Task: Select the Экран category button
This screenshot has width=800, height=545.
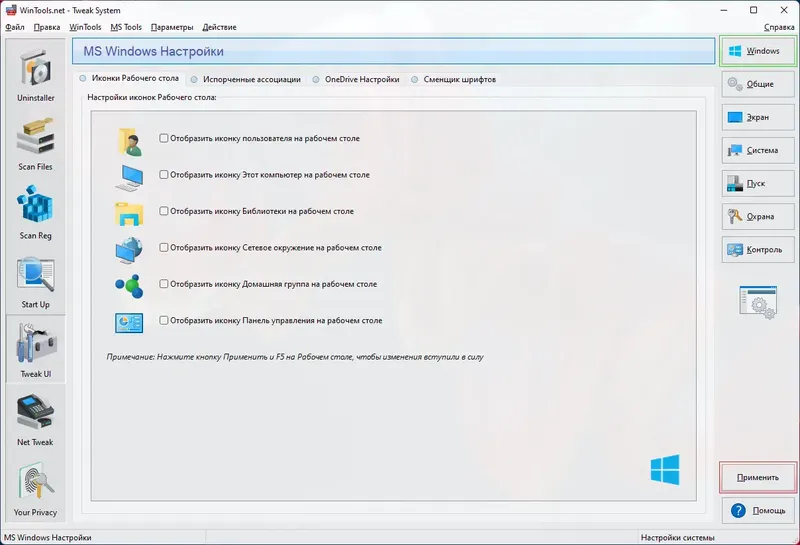Action: [x=758, y=117]
